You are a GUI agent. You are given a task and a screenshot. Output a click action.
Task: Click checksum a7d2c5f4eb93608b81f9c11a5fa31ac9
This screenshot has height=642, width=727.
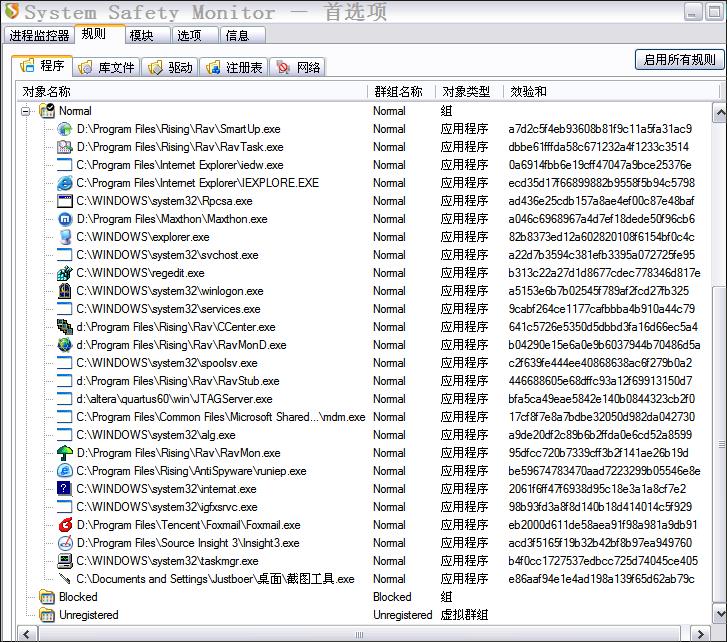600,129
